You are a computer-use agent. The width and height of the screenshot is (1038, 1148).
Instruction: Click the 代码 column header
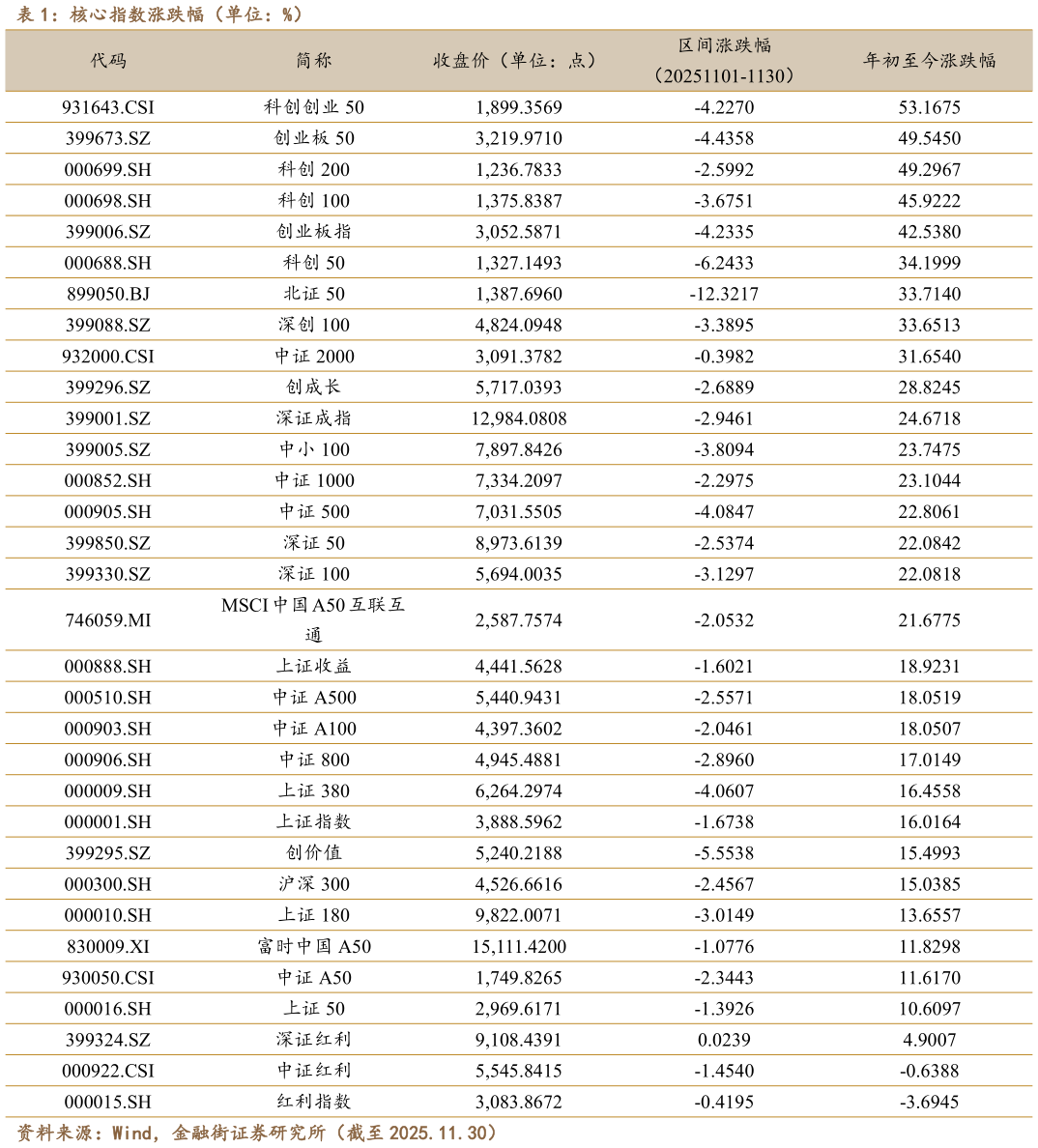pos(108,61)
